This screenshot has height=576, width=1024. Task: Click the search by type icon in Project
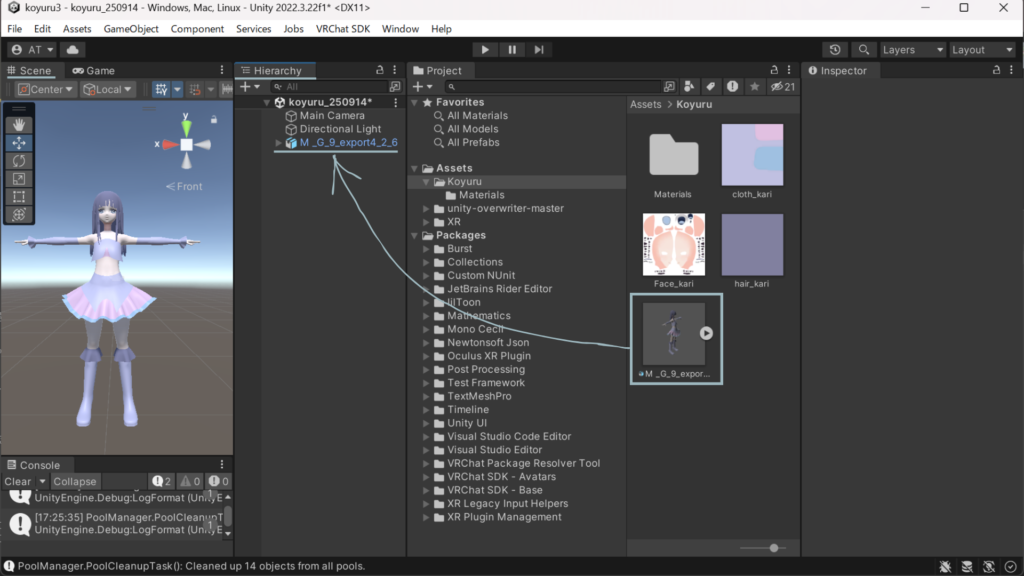(x=690, y=87)
